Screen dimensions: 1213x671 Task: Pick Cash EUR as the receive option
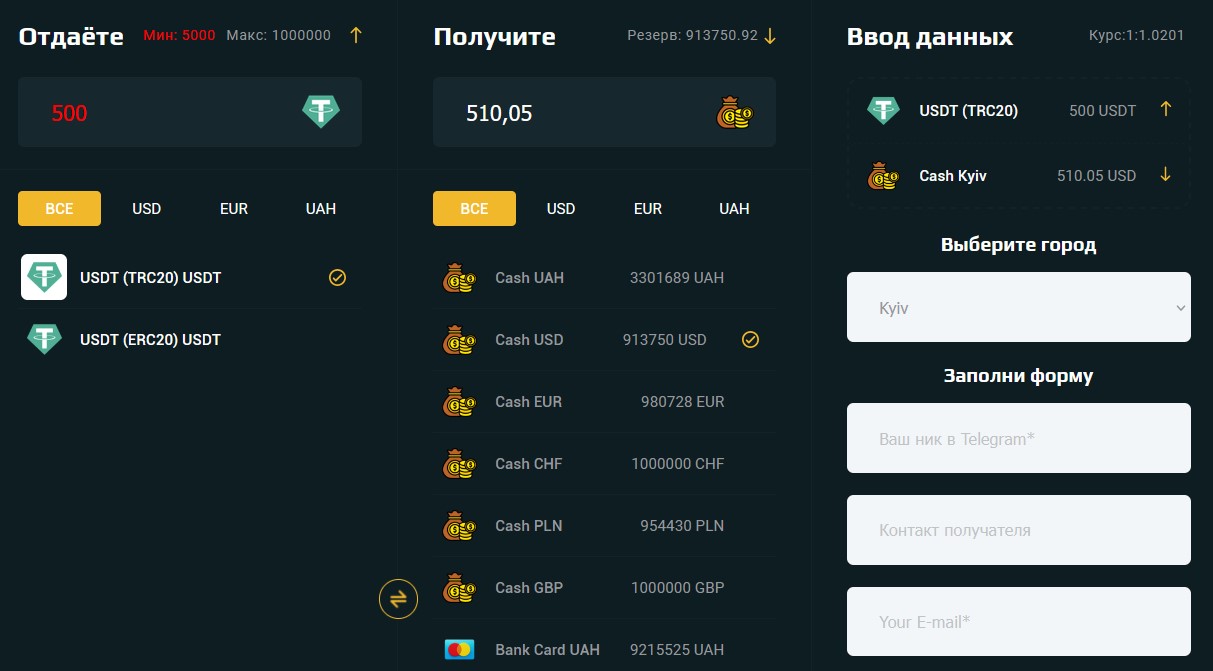604,402
